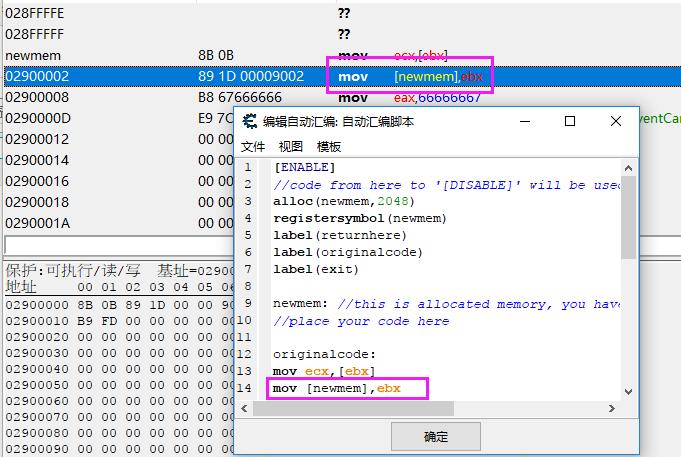Click the script editor scroll down arrow
681x457 pixels.
628,393
